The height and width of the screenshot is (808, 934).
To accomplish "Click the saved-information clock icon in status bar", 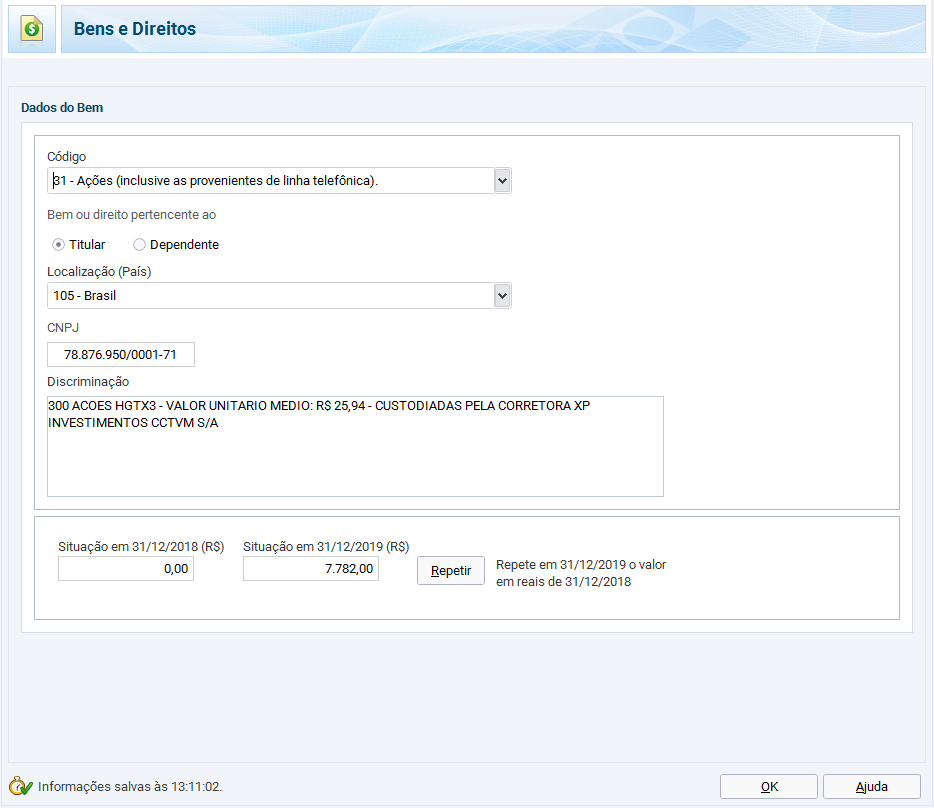I will tap(21, 786).
